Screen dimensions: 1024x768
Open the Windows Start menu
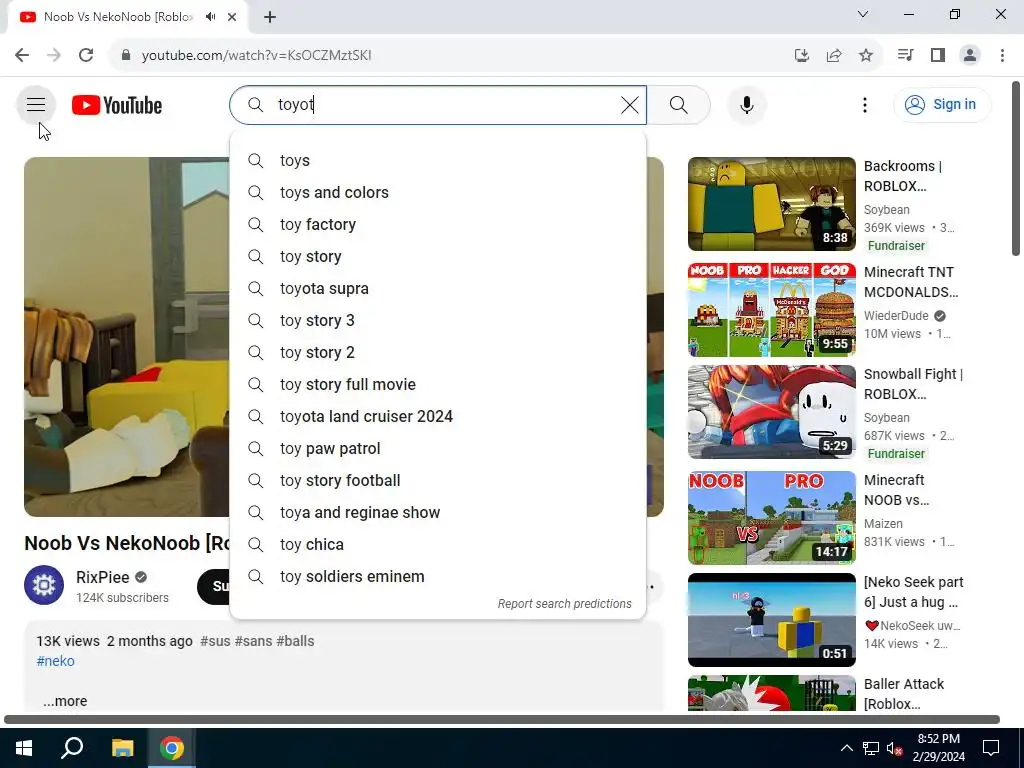click(x=24, y=748)
